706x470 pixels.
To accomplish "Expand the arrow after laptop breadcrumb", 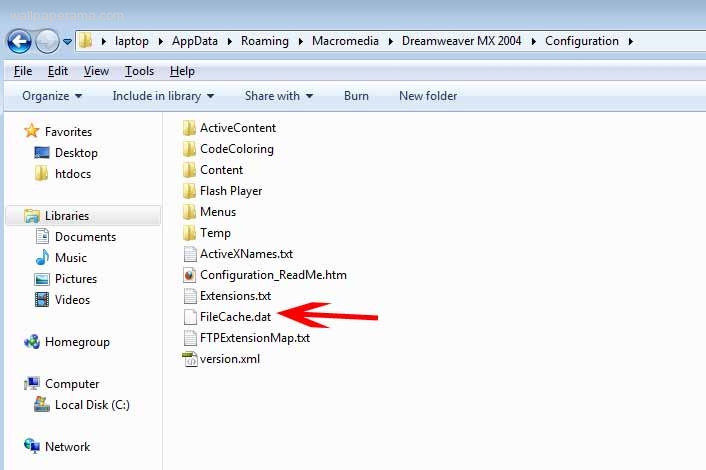I will (160, 41).
